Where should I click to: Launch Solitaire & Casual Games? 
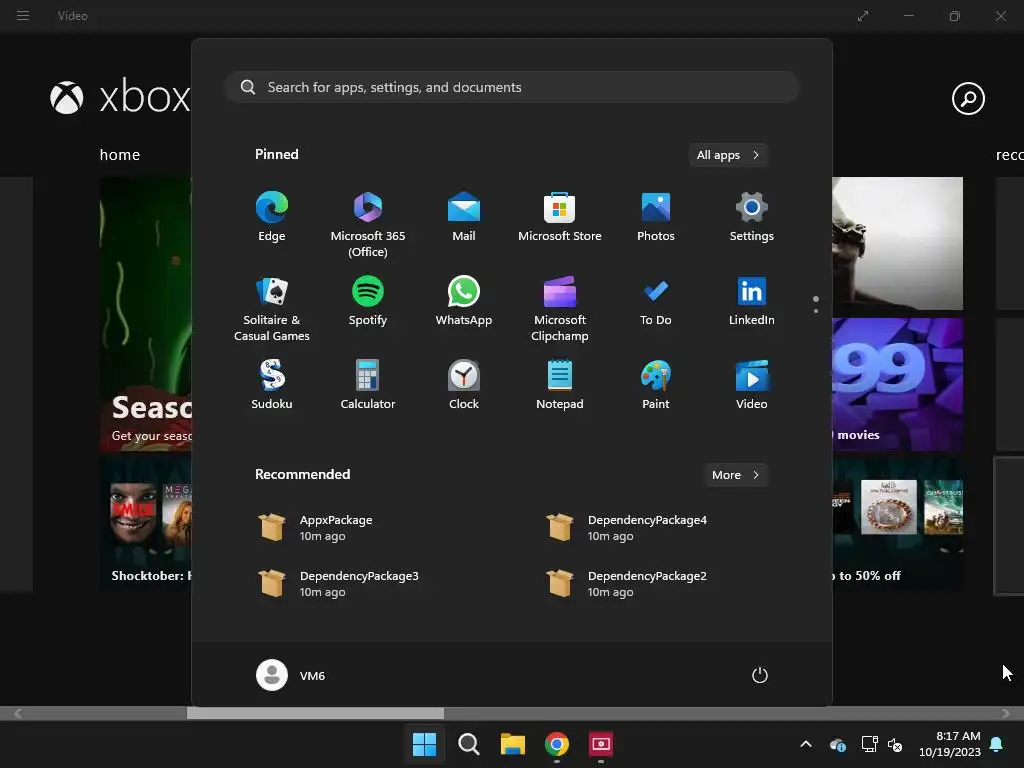pyautogui.click(x=272, y=308)
